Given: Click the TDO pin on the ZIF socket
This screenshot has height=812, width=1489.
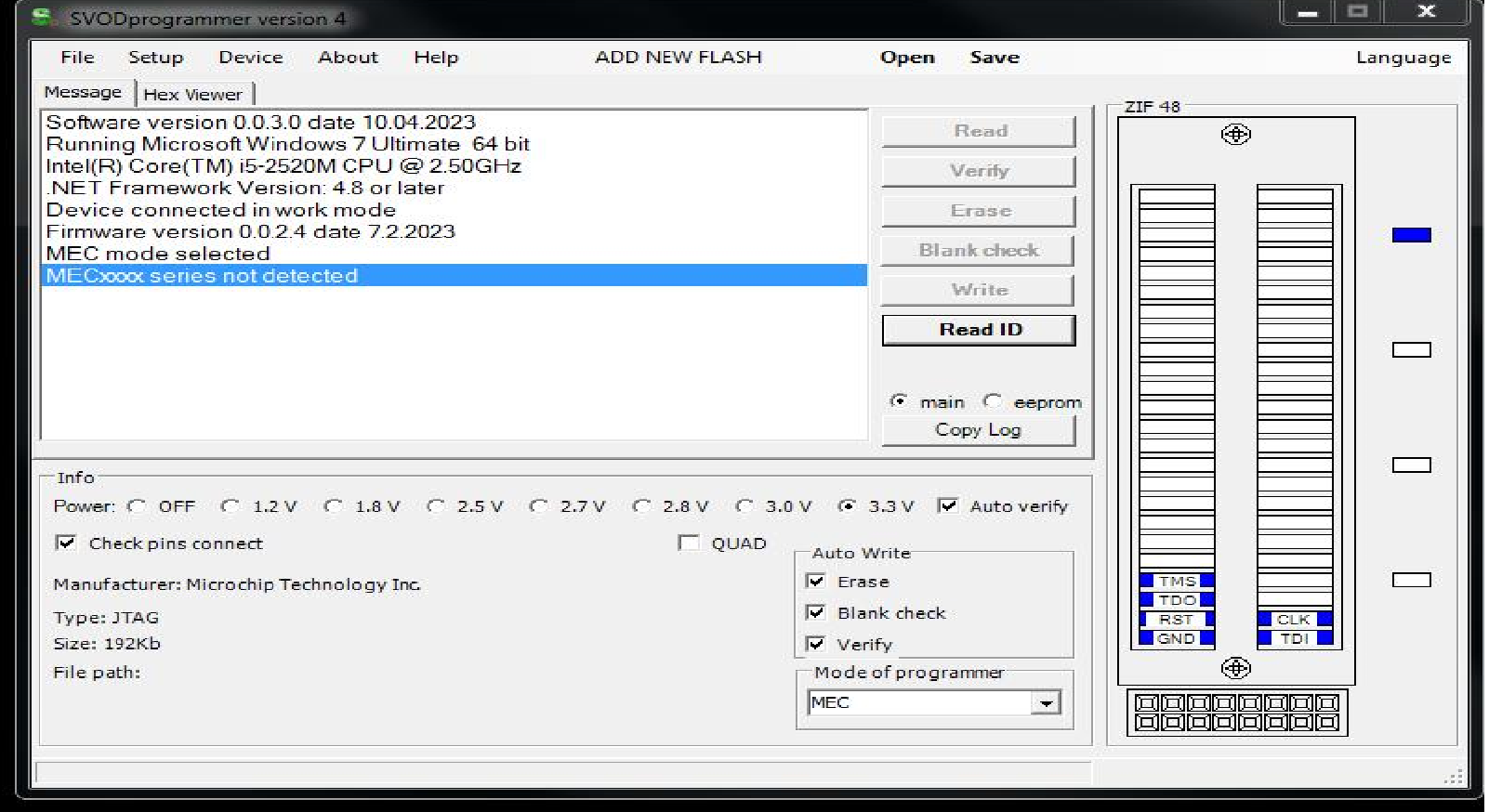Looking at the screenshot, I should [1177, 600].
